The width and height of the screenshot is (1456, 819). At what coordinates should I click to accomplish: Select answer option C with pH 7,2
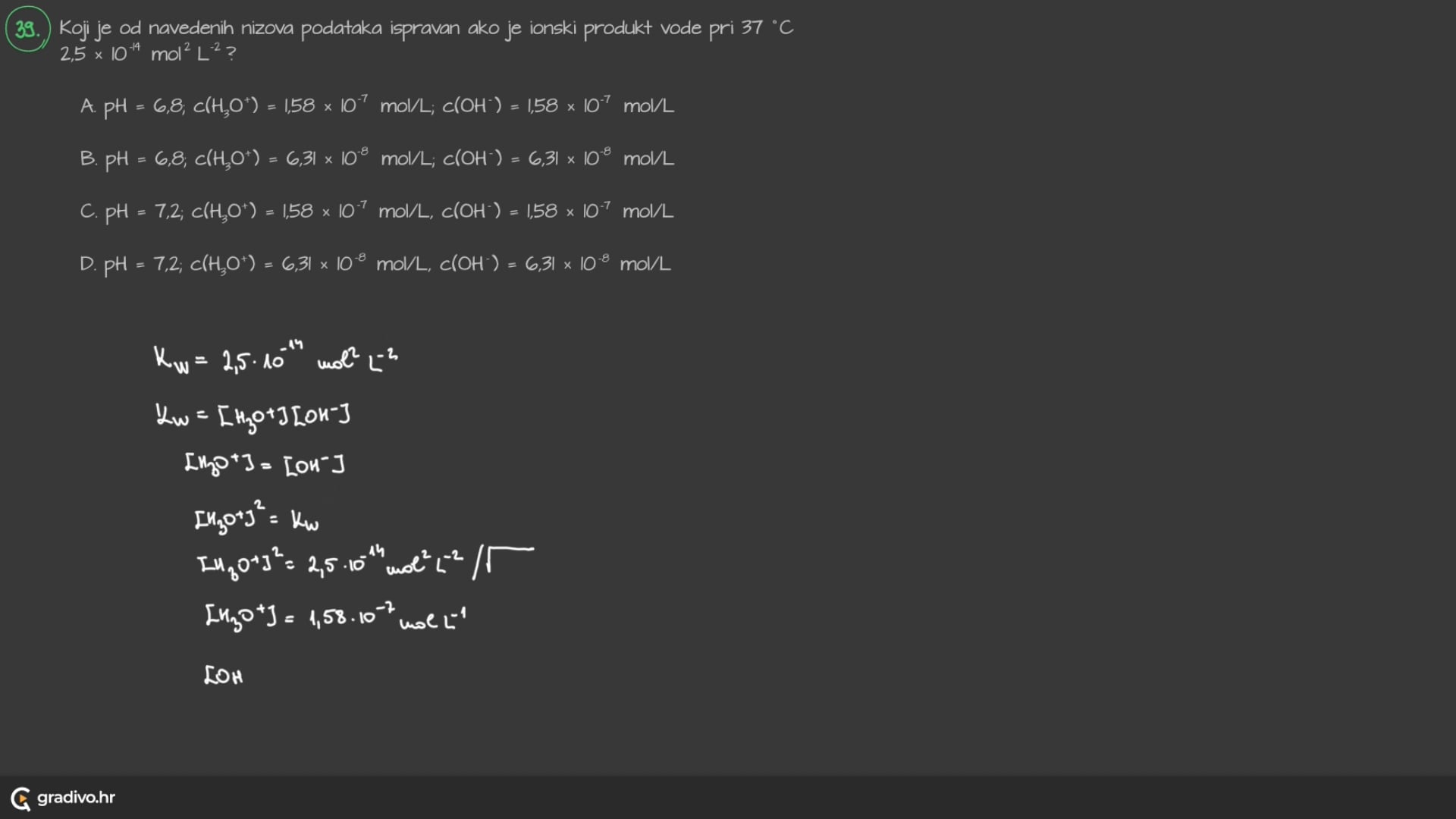pos(89,211)
